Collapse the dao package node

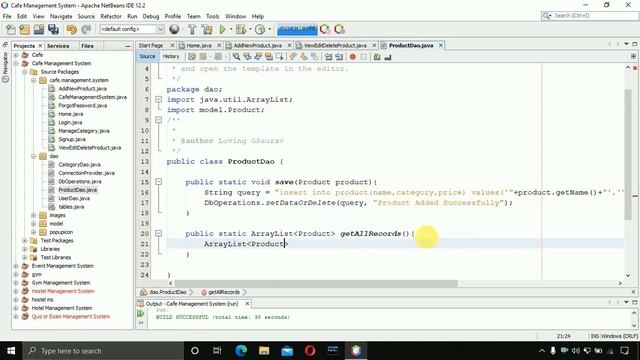click(x=34, y=156)
